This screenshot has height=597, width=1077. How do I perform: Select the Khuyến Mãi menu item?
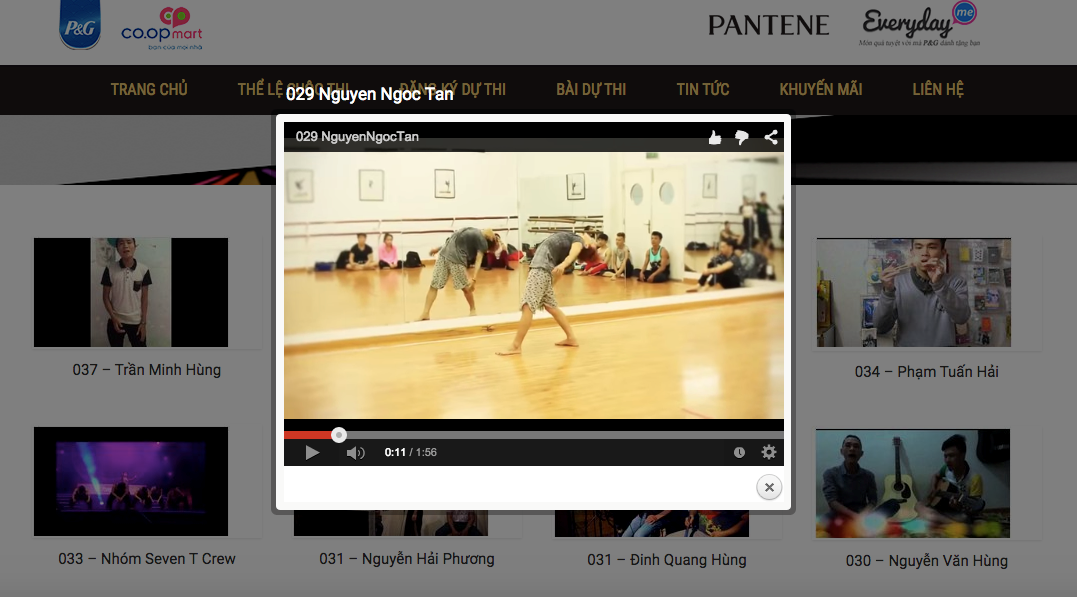tap(821, 90)
